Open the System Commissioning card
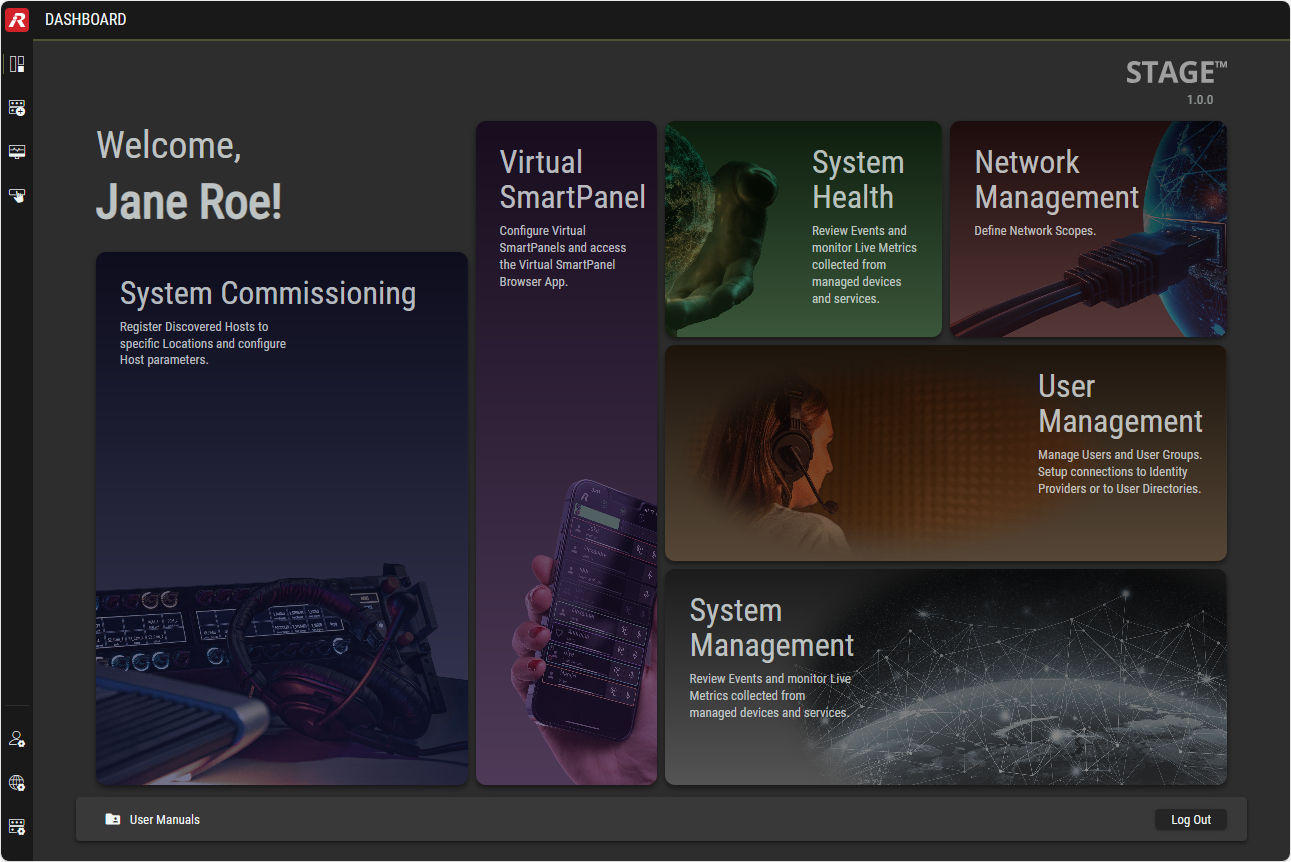This screenshot has height=862, width=1291. [x=282, y=518]
